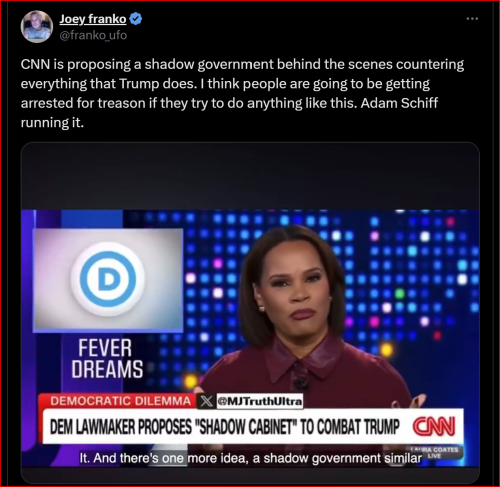Open the Joey franko display name link
Image resolution: width=500 pixels, height=487 pixels.
coord(93,19)
